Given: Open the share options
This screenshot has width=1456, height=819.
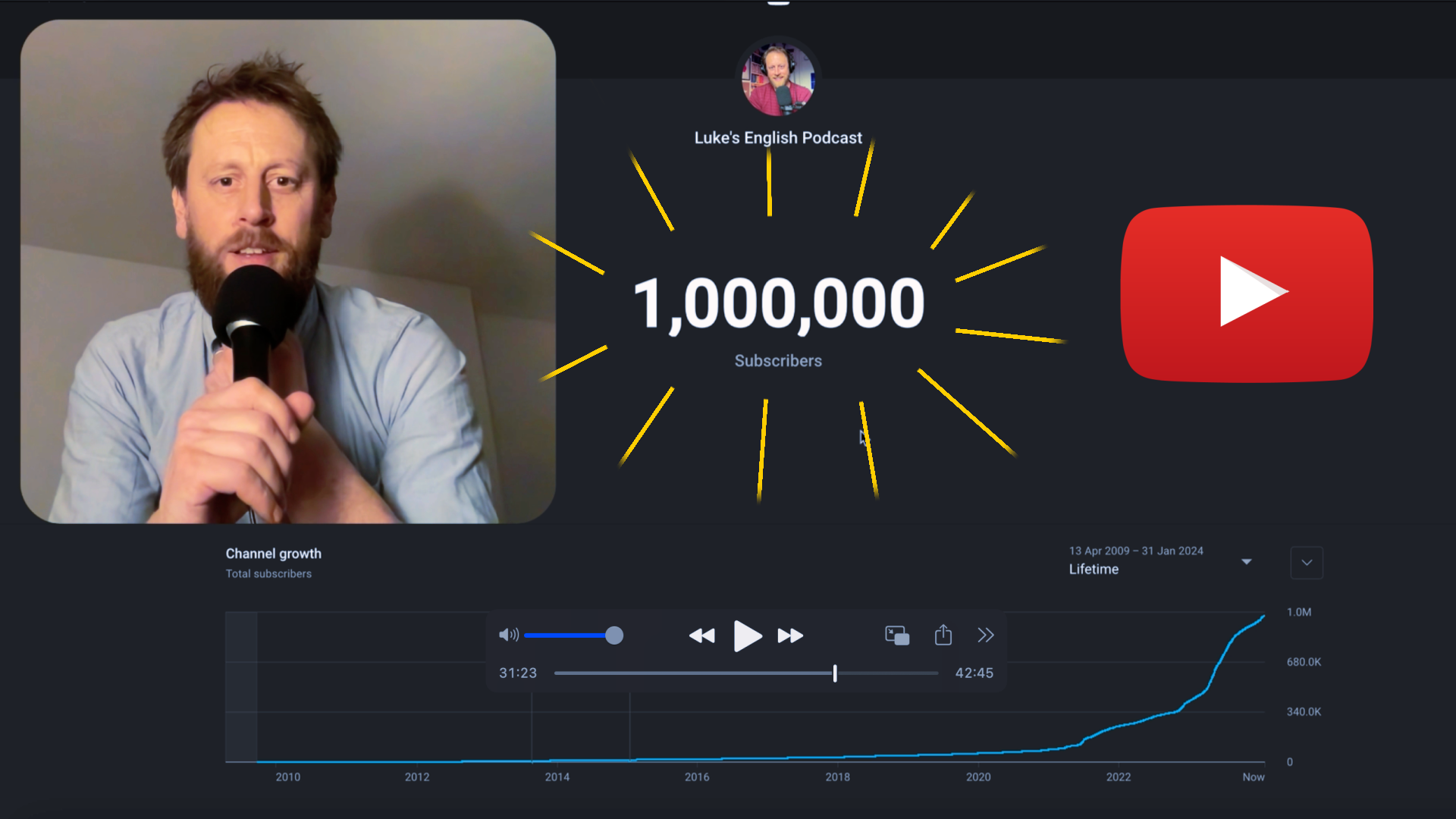Looking at the screenshot, I should (x=943, y=635).
